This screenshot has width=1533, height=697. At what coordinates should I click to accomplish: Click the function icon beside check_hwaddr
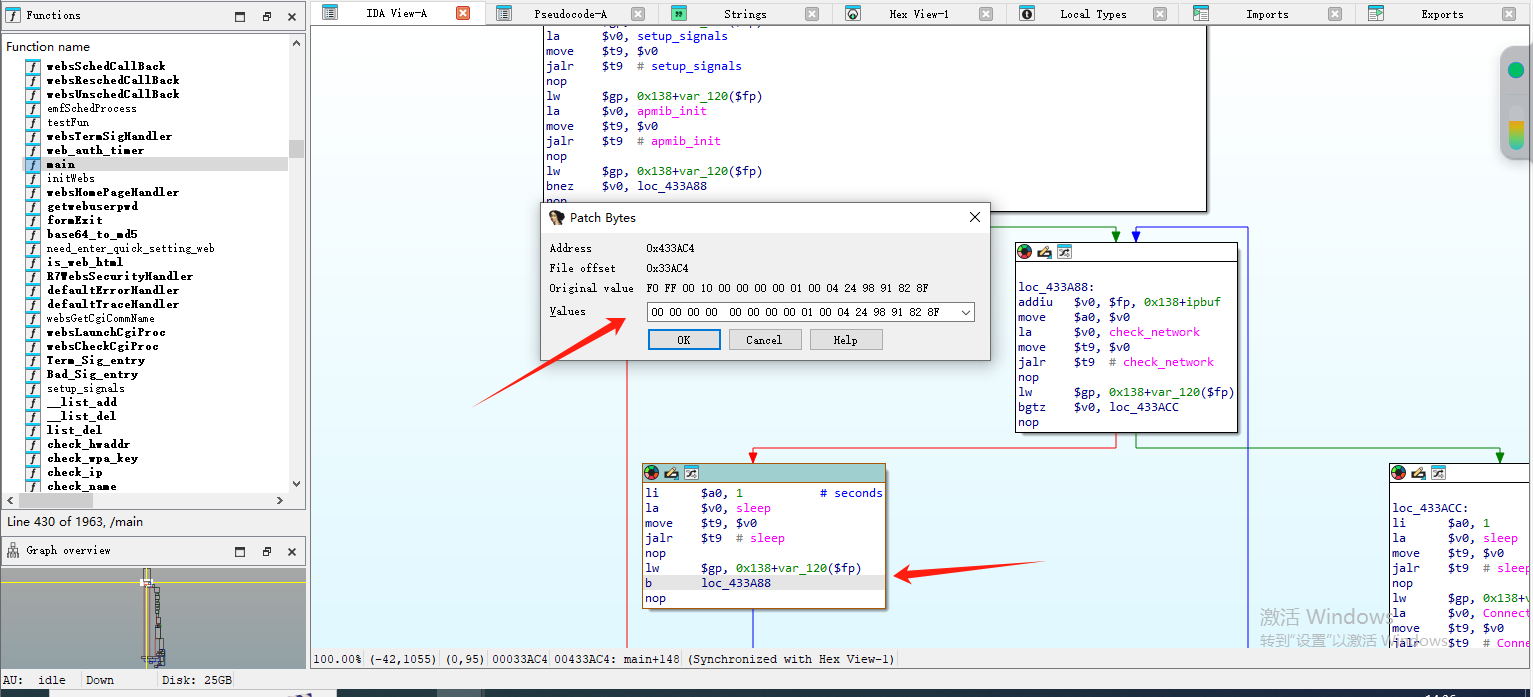pos(32,444)
